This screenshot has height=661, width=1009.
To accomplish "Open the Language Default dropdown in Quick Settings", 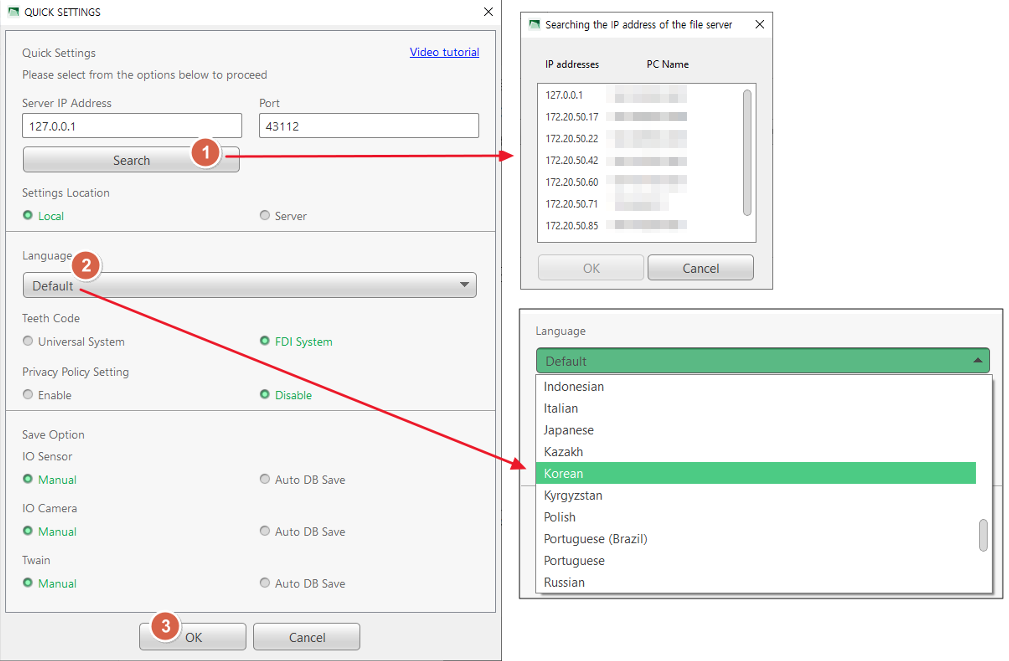I will tap(250, 285).
